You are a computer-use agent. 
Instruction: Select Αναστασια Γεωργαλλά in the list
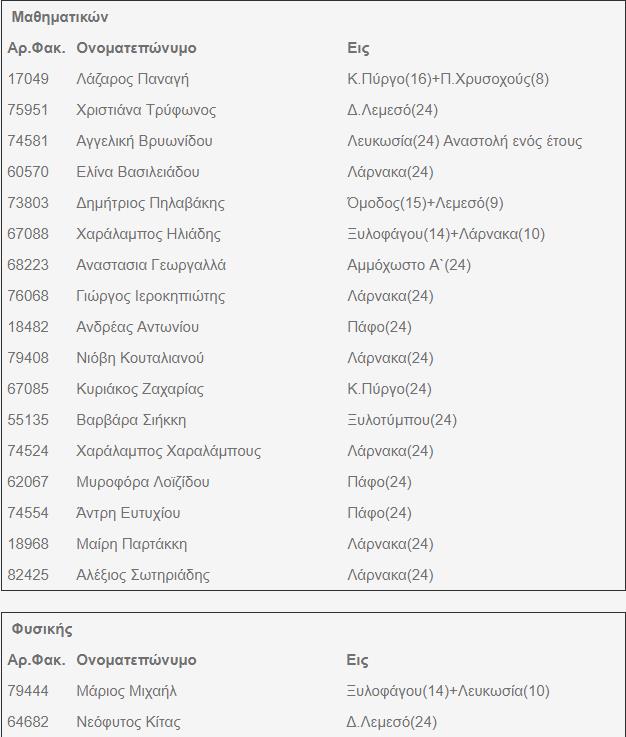(151, 265)
